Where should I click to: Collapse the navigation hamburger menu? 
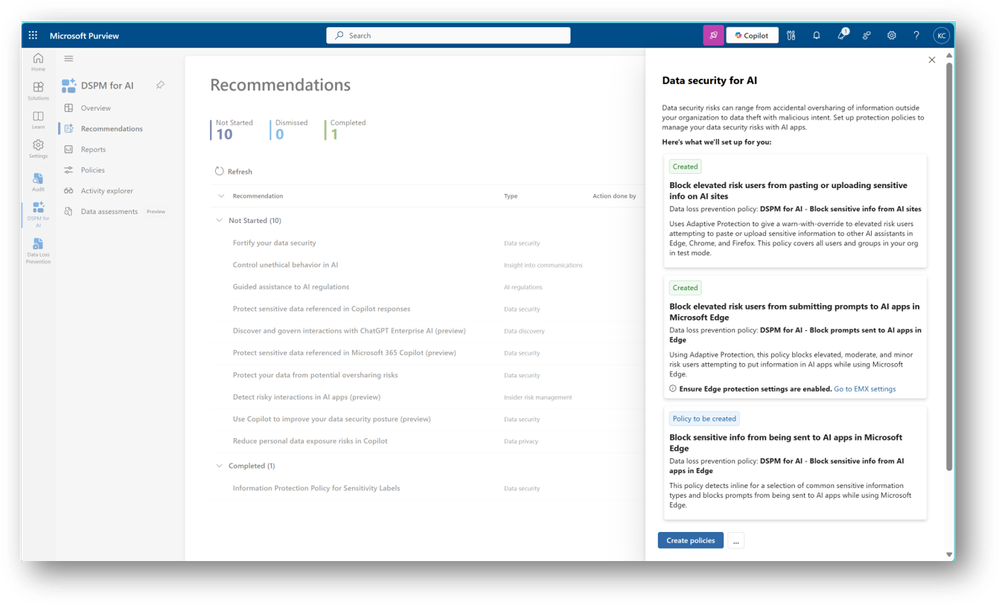(x=69, y=59)
